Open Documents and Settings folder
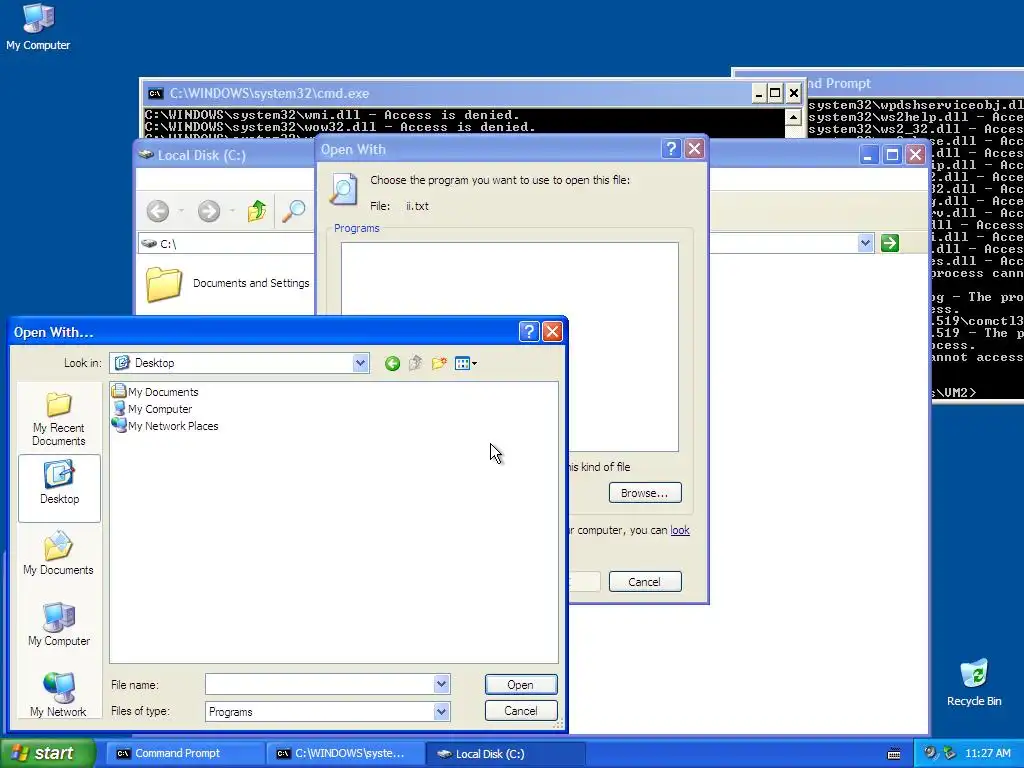This screenshot has width=1024, height=768. pyautogui.click(x=228, y=283)
